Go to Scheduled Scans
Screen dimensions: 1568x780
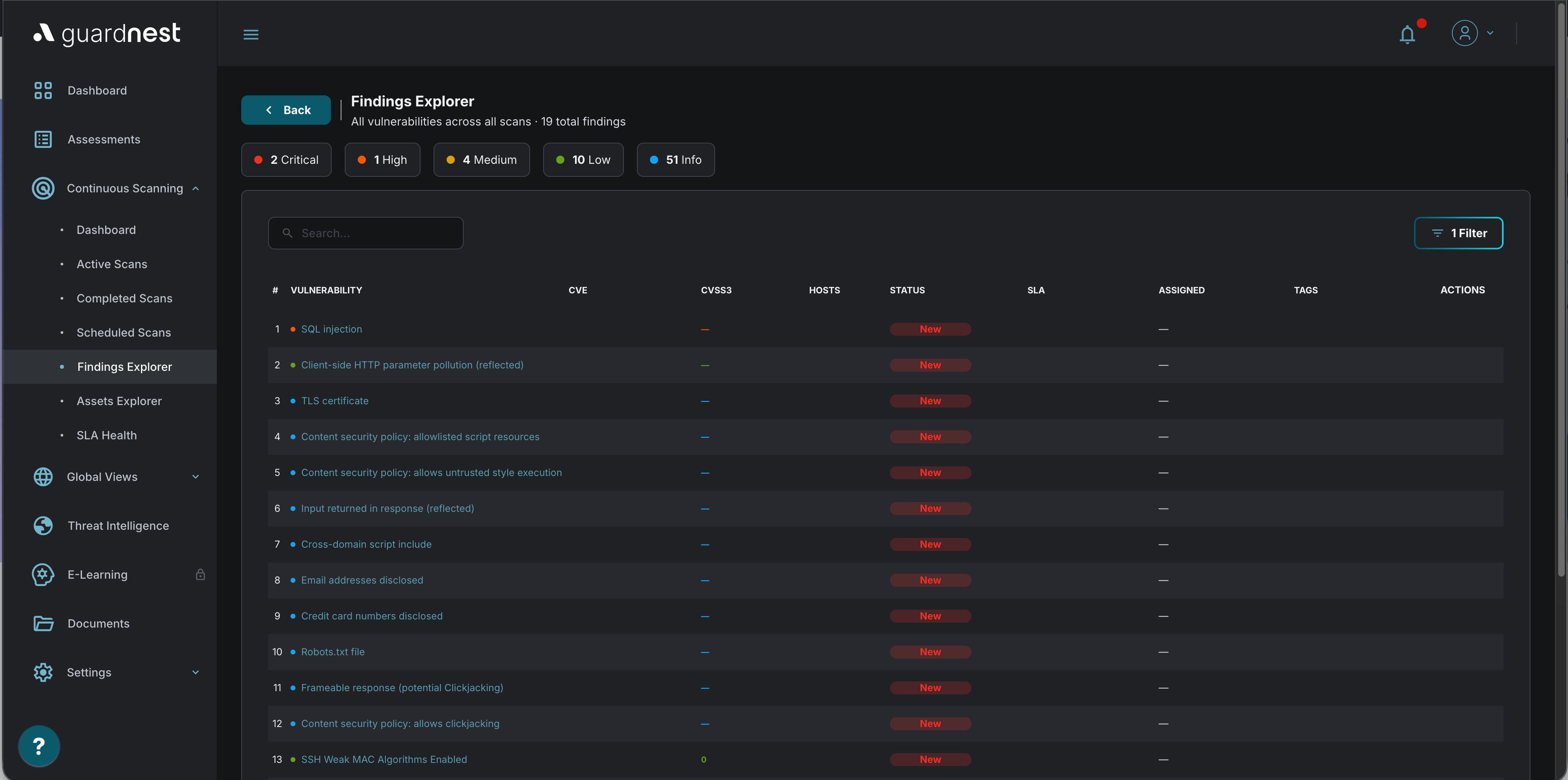click(x=124, y=332)
